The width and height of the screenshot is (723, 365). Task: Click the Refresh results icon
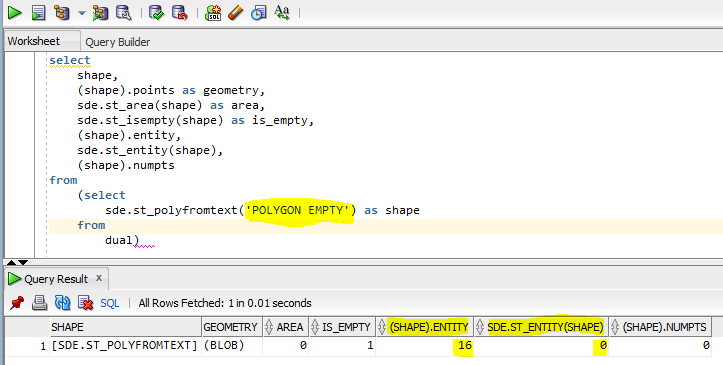(x=62, y=303)
